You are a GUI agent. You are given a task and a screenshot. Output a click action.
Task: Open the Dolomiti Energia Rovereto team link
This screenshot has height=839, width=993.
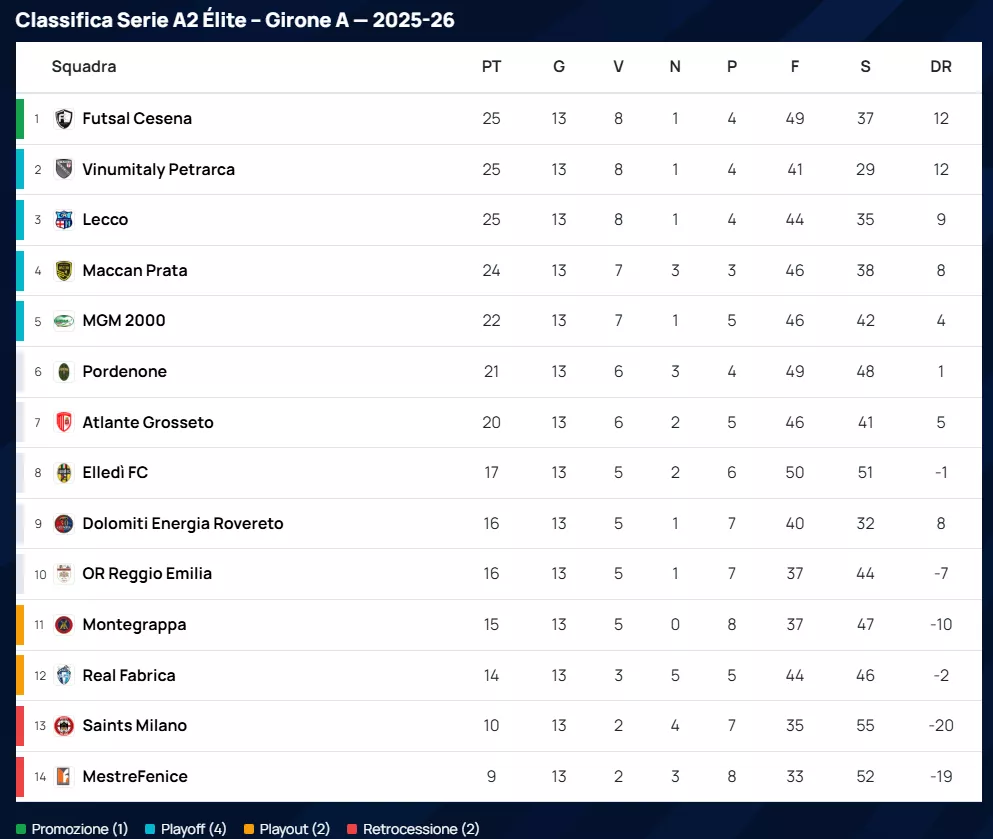click(183, 524)
